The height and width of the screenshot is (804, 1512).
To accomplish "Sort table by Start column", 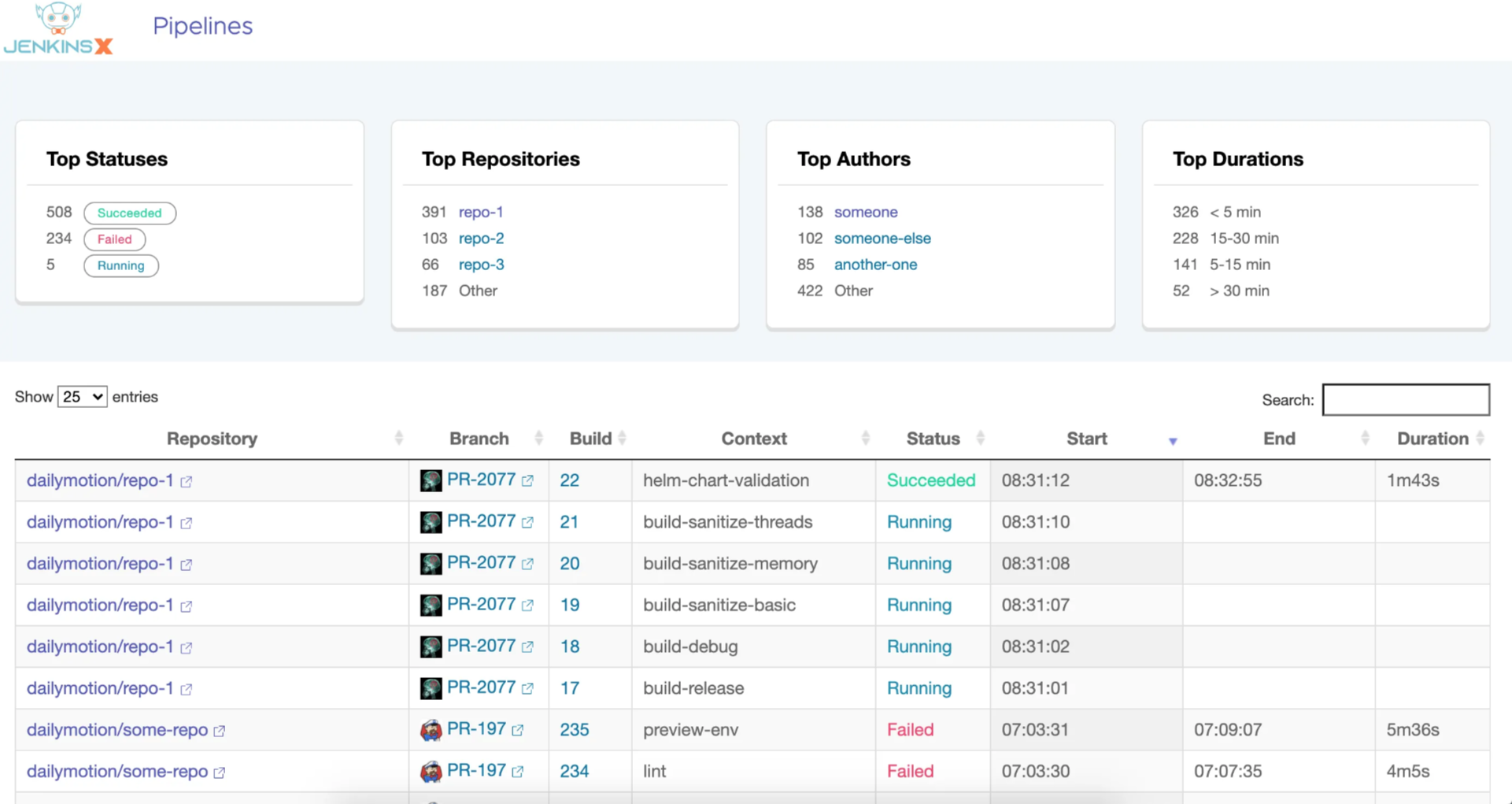I will [1086, 439].
